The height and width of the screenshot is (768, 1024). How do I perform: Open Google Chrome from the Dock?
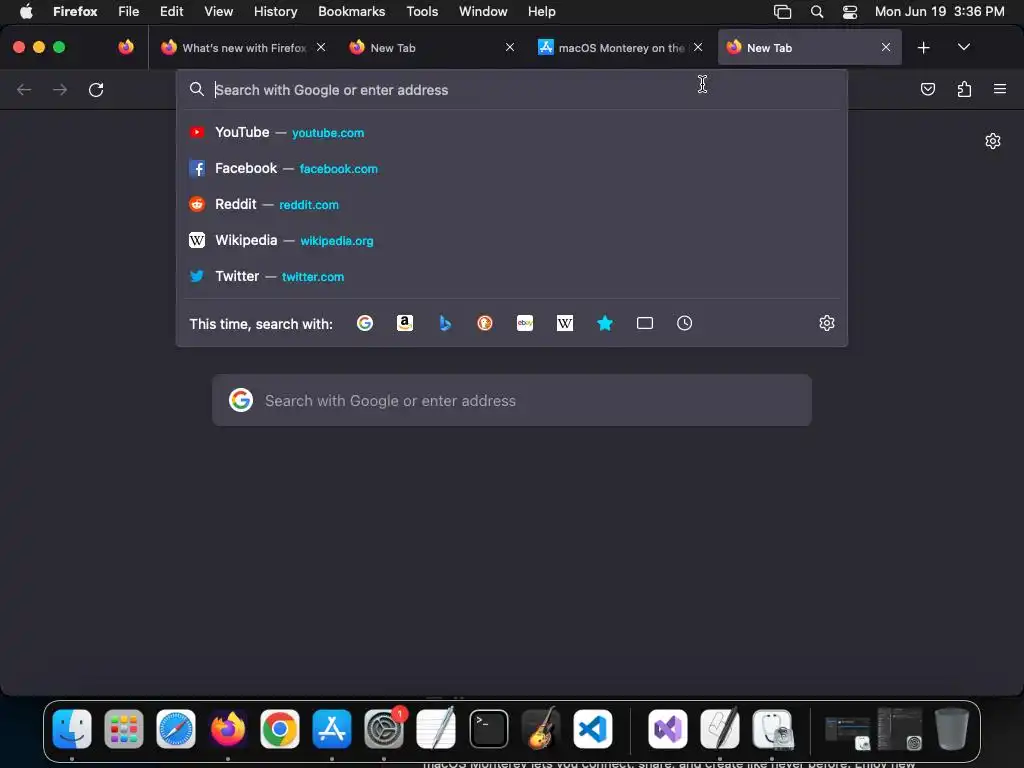point(280,729)
